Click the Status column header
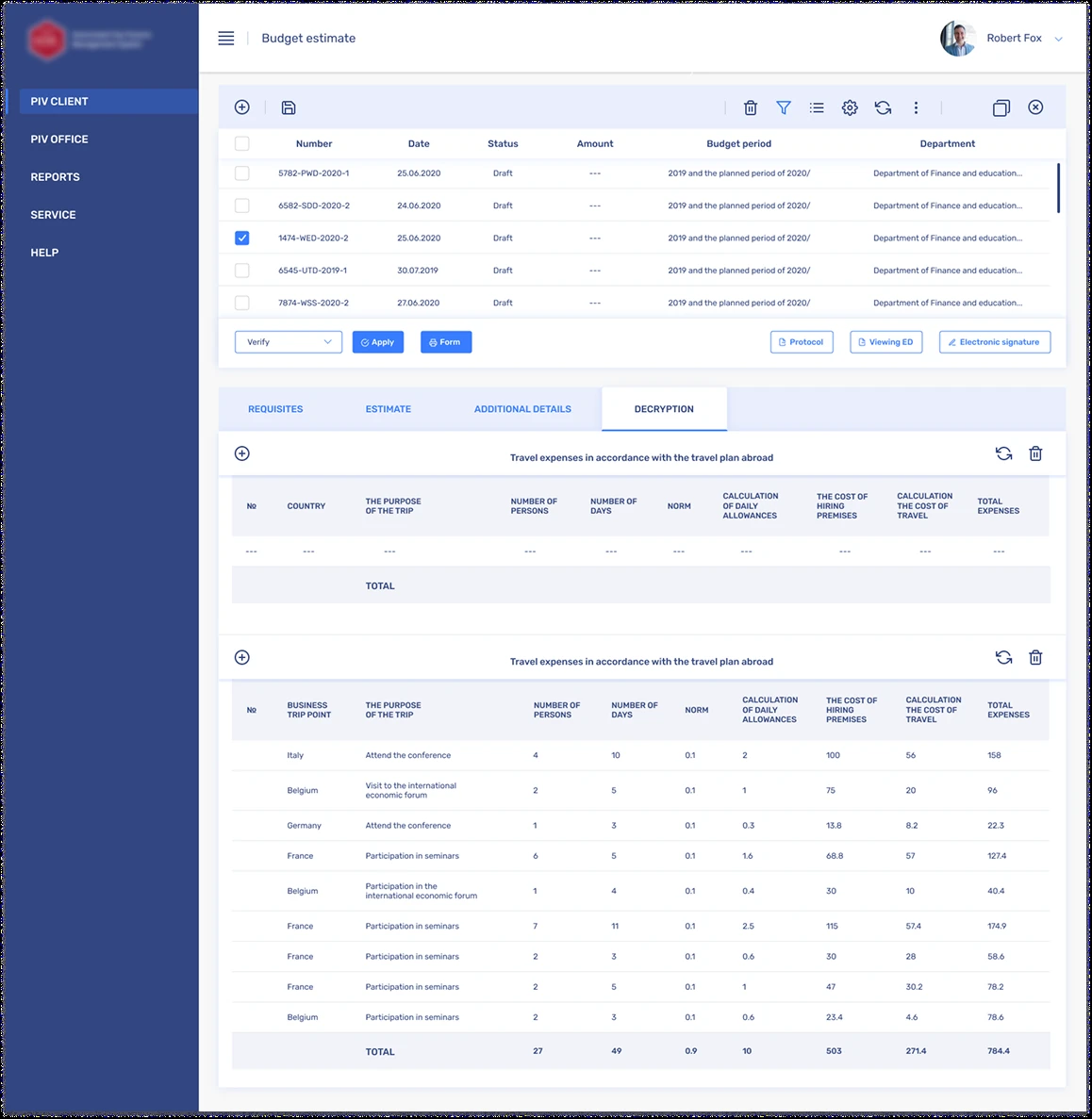 point(503,143)
